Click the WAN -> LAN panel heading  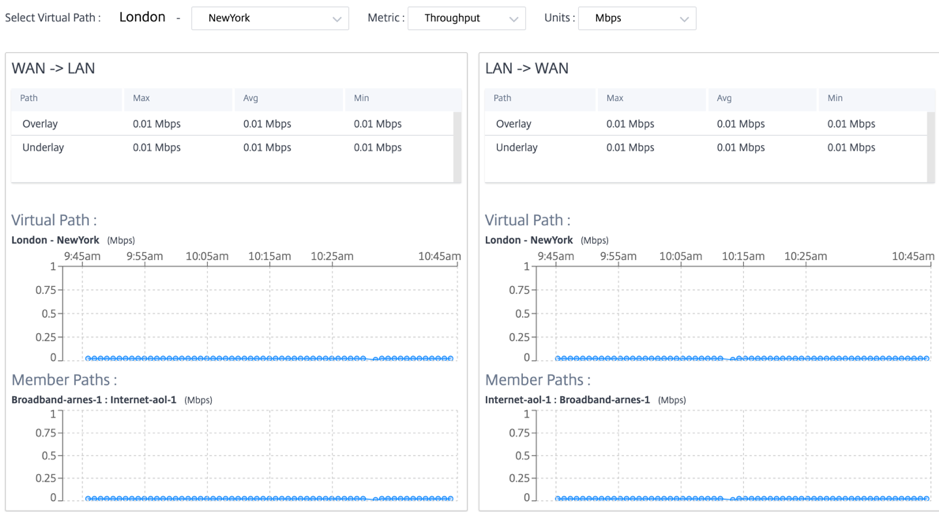click(x=53, y=68)
